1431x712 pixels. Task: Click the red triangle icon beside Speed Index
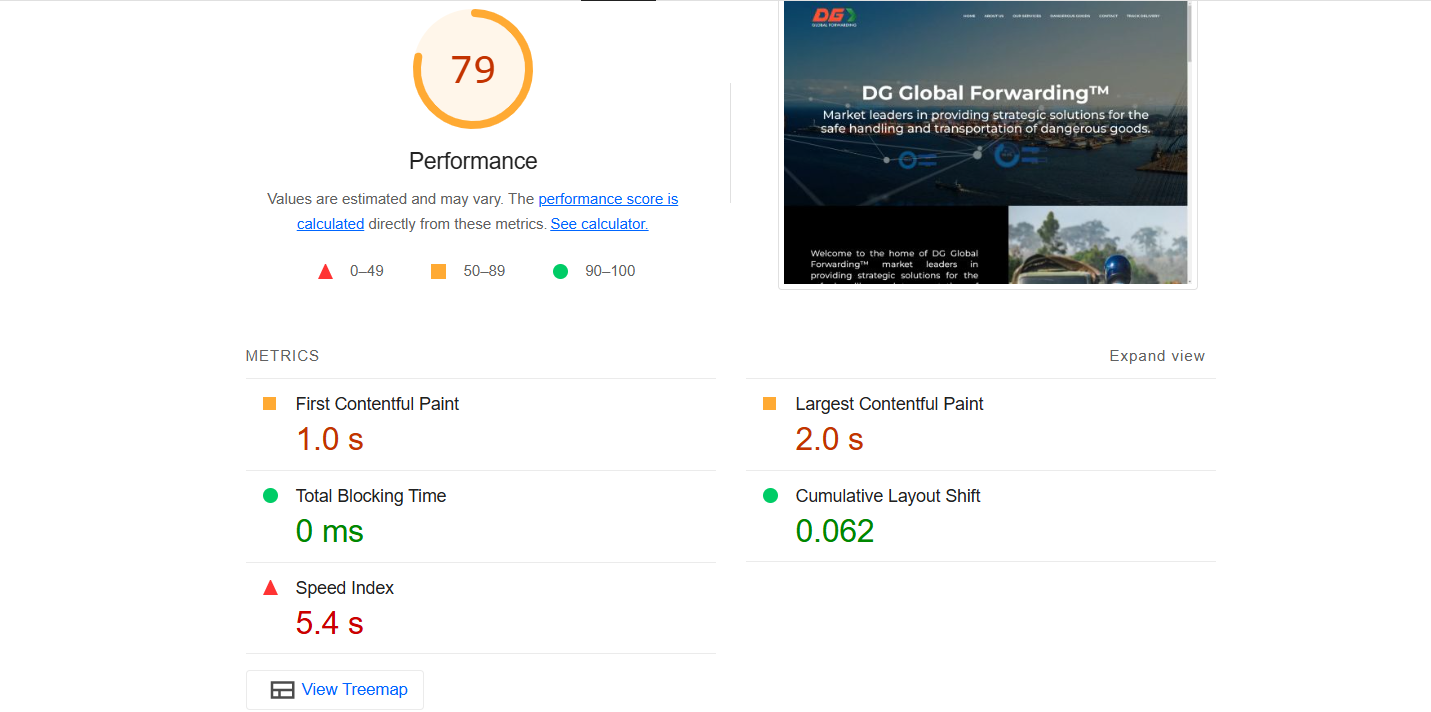268,587
